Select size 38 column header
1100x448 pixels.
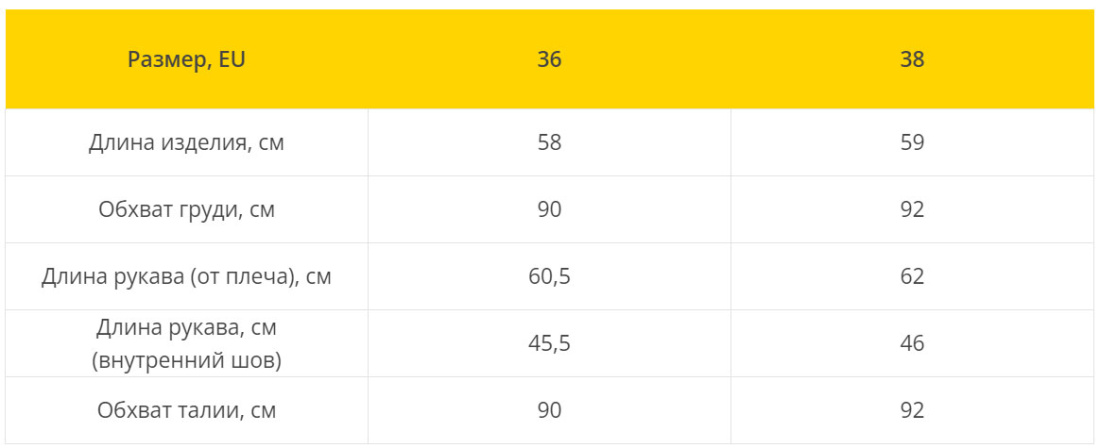[x=912, y=60]
